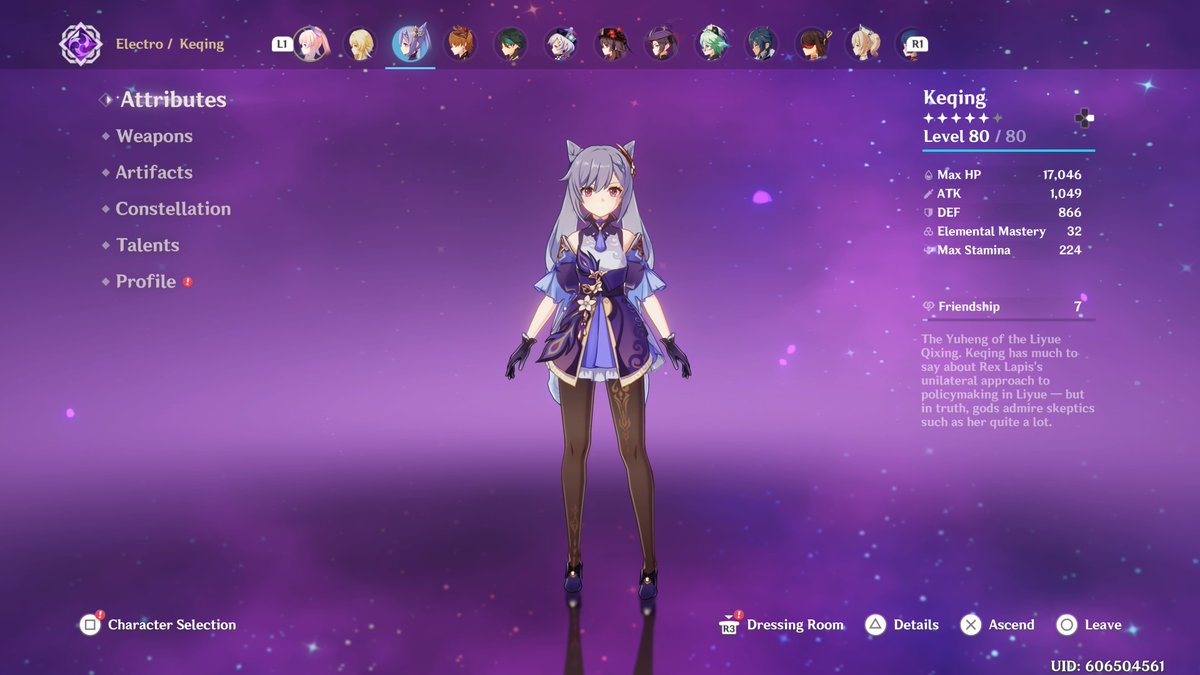Click the Keqing name heading
The height and width of the screenshot is (675, 1200).
(x=954, y=98)
